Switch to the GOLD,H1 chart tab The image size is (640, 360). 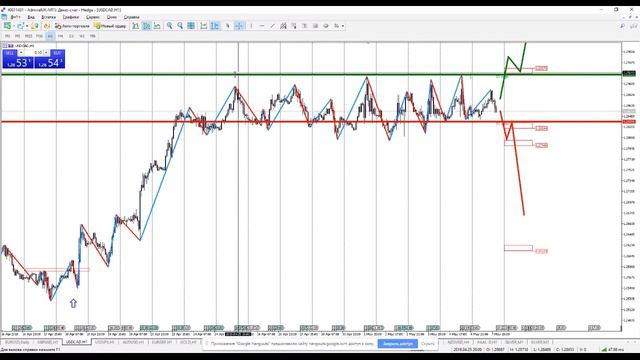188,342
